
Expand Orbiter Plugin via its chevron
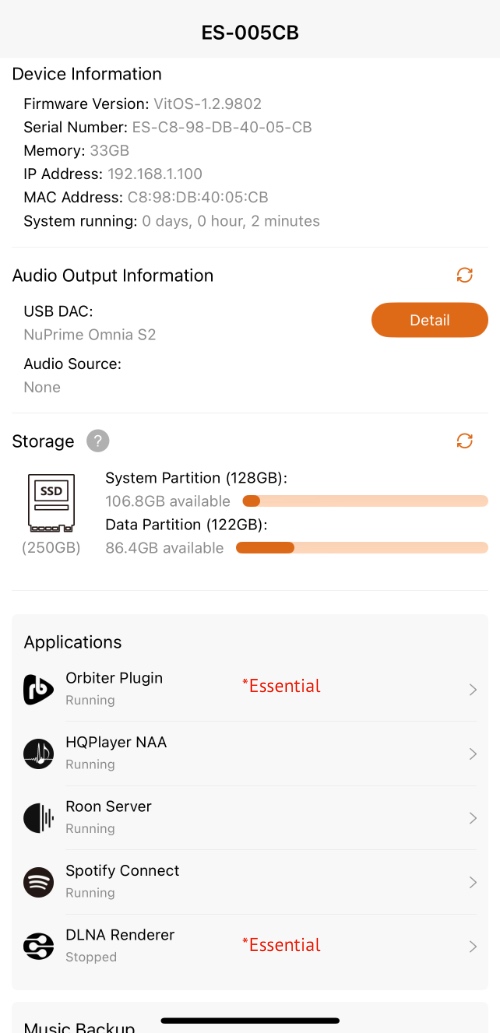tap(472, 690)
